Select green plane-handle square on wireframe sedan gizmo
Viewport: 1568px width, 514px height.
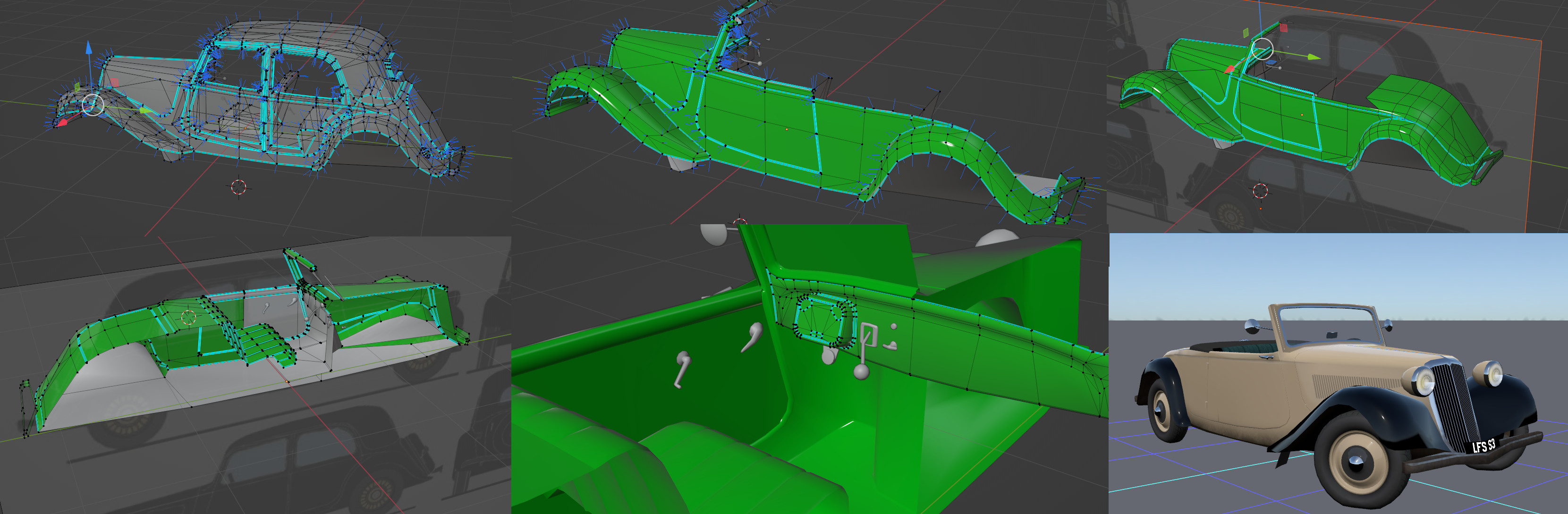tap(77, 87)
